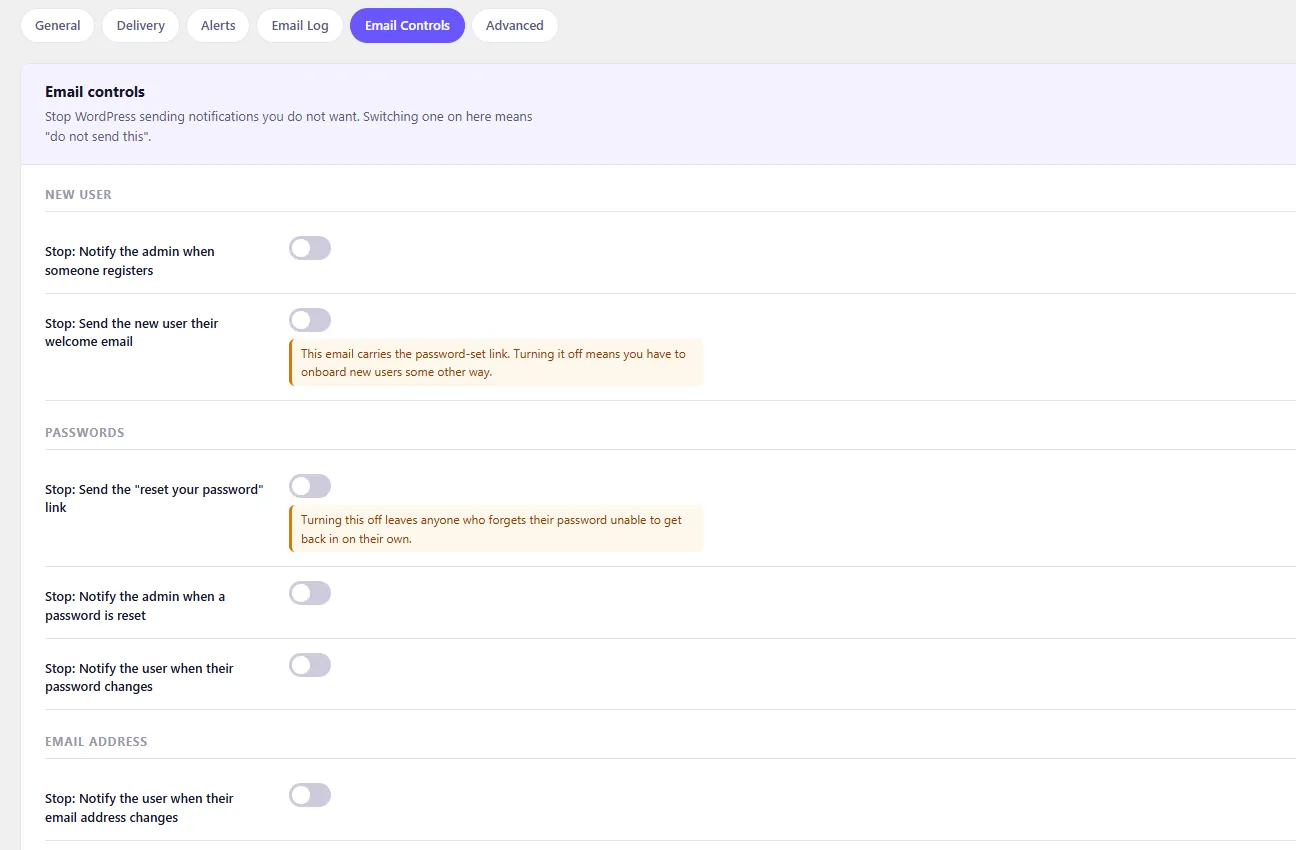Click the warning about the password-set link

coord(496,363)
